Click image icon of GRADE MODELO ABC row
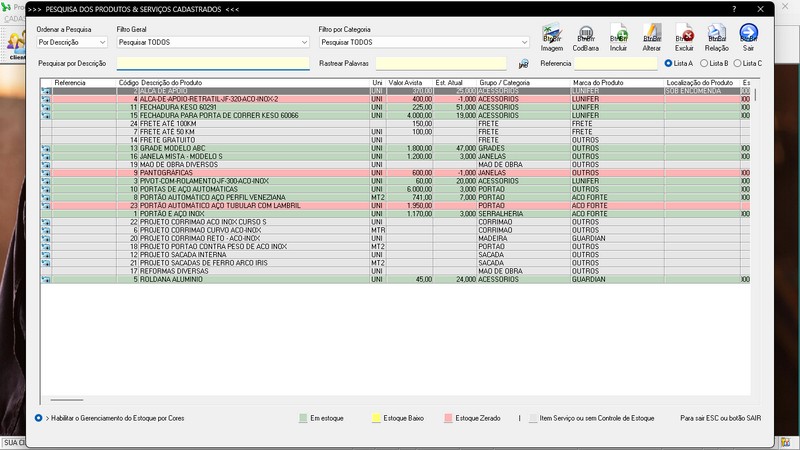The height and width of the screenshot is (450, 800). [x=46, y=148]
